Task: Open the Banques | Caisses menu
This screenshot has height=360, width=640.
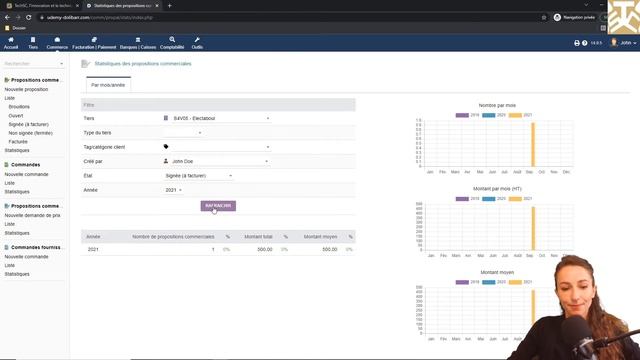Action: (138, 43)
